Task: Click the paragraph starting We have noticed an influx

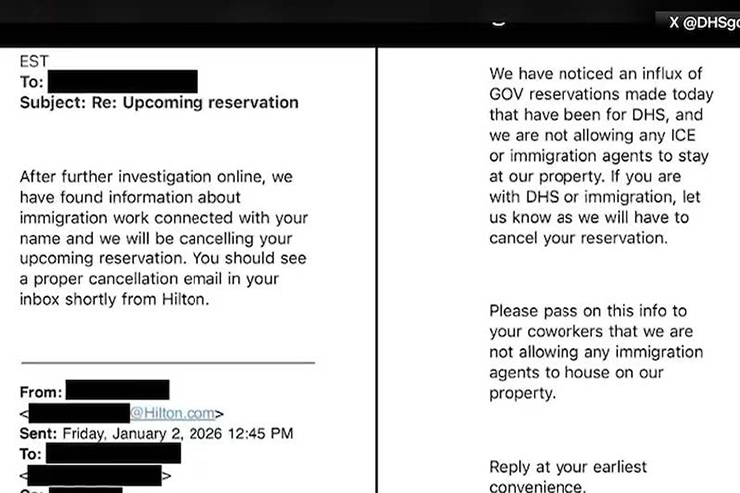Action: [x=600, y=155]
